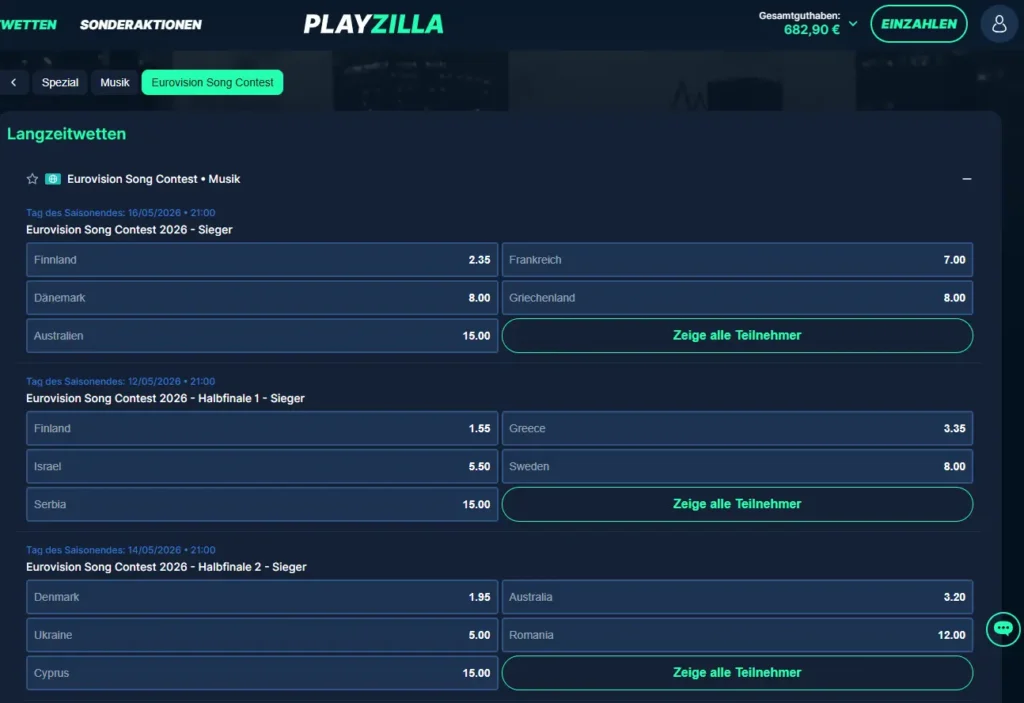The height and width of the screenshot is (703, 1024).
Task: Click the Eurovision Song Contest 2026 - Sieger title
Action: (x=129, y=229)
